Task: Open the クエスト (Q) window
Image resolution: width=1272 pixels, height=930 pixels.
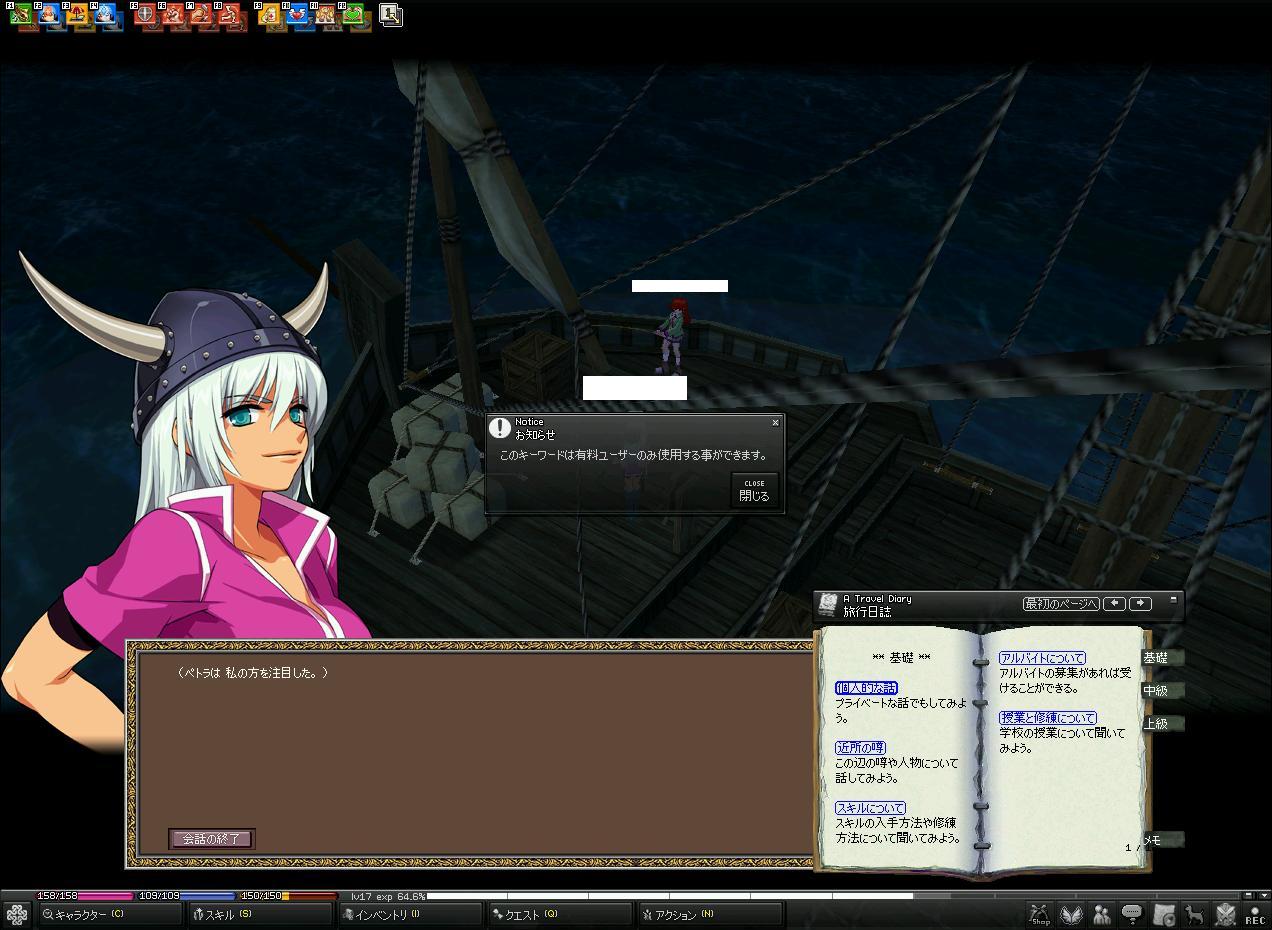Action: click(560, 914)
